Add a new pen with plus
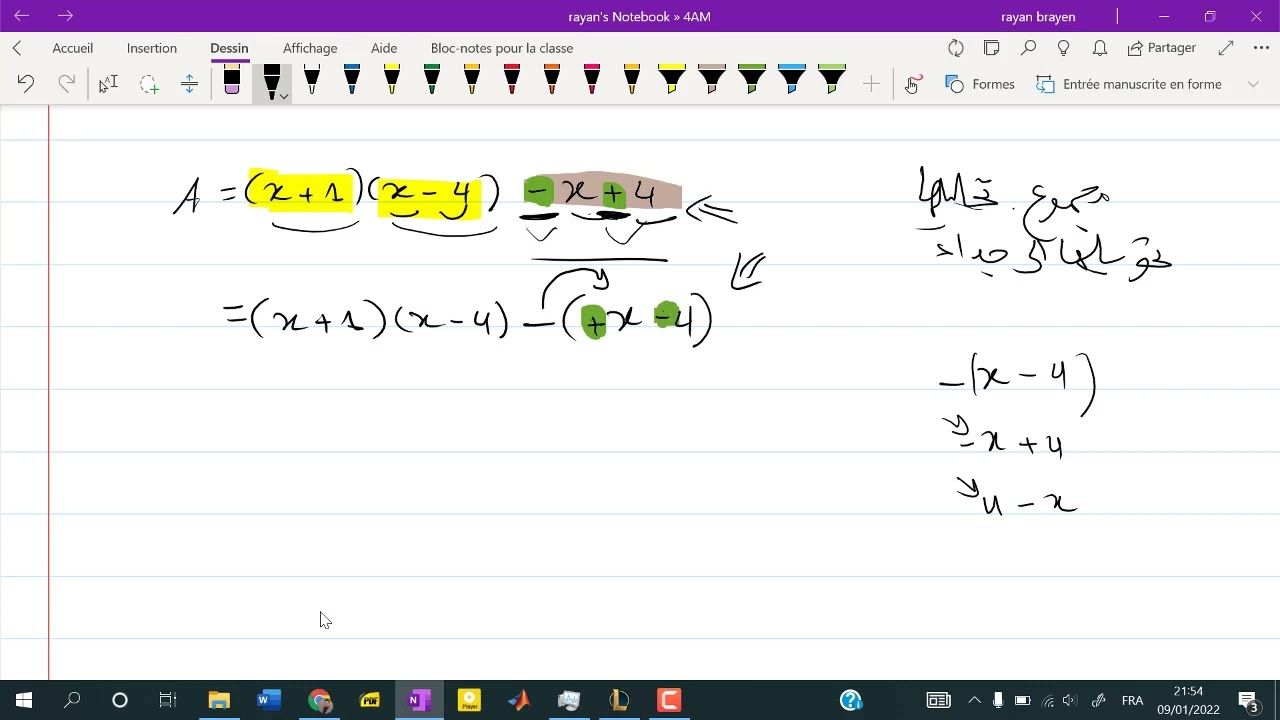Viewport: 1280px width, 720px height. point(871,85)
